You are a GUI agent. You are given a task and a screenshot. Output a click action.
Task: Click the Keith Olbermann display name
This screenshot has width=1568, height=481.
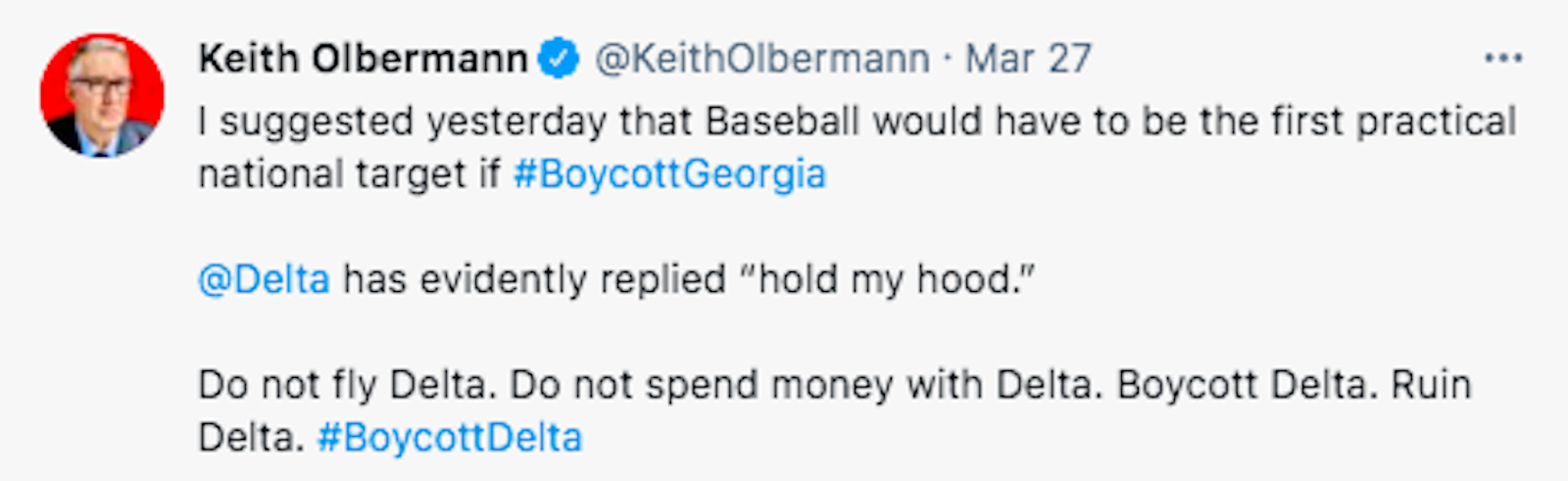tap(363, 59)
